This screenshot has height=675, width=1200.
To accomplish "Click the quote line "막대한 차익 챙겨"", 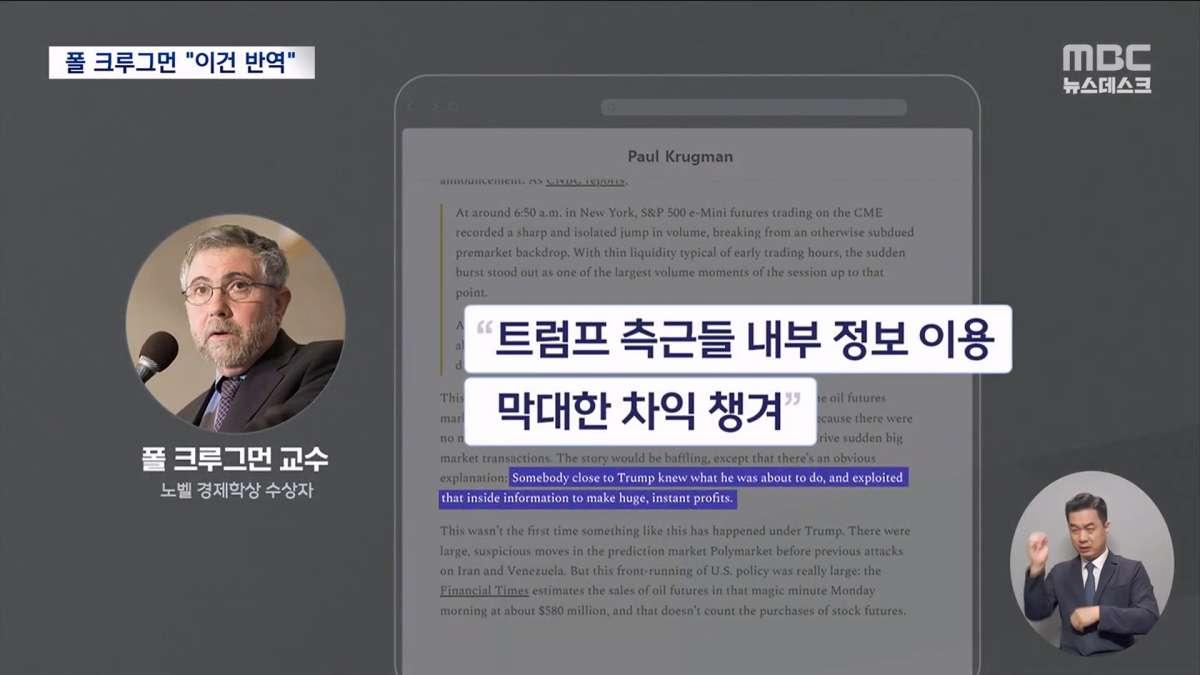I will pos(641,410).
